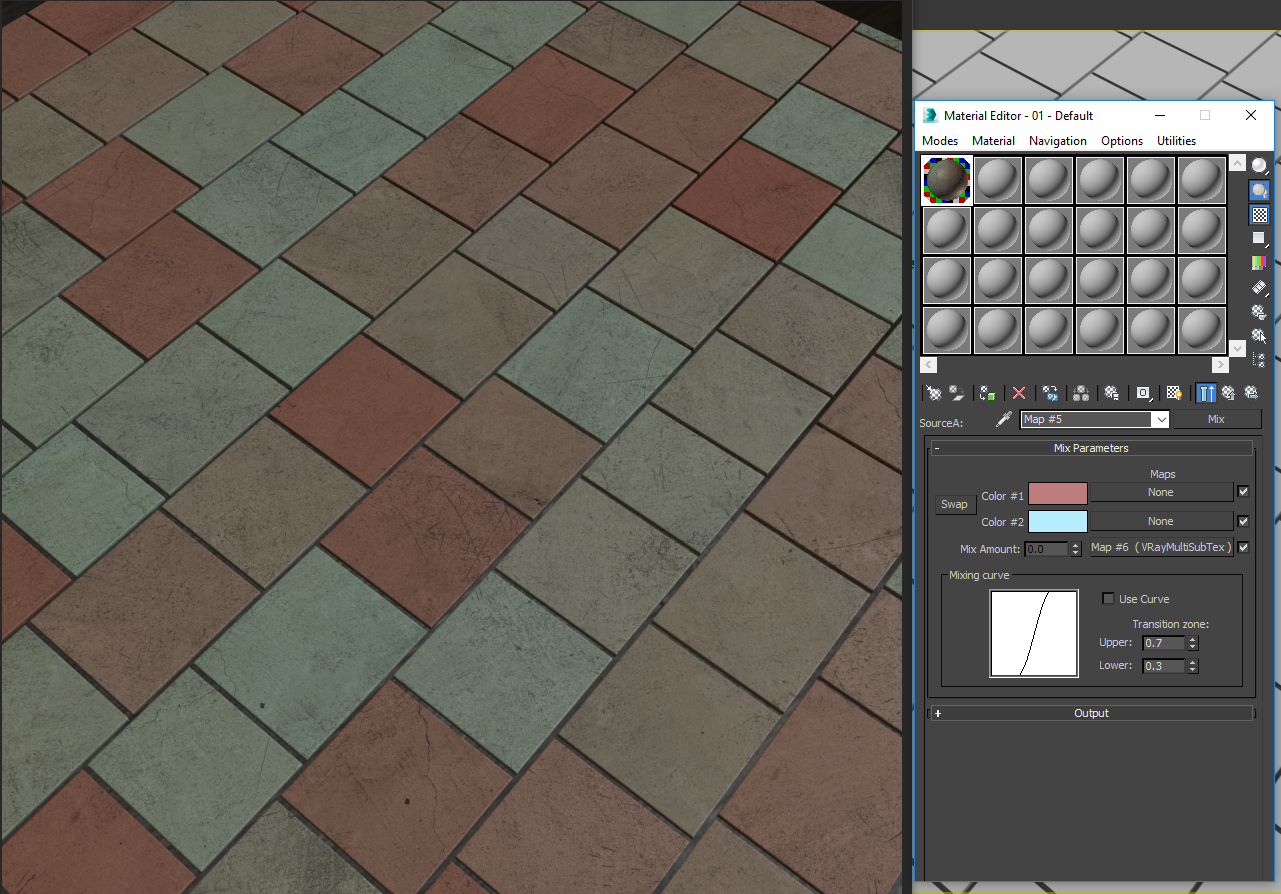Viewport: 1281px width, 894px height.
Task: Click the Go Forward to Sibling icon
Action: click(1250, 393)
